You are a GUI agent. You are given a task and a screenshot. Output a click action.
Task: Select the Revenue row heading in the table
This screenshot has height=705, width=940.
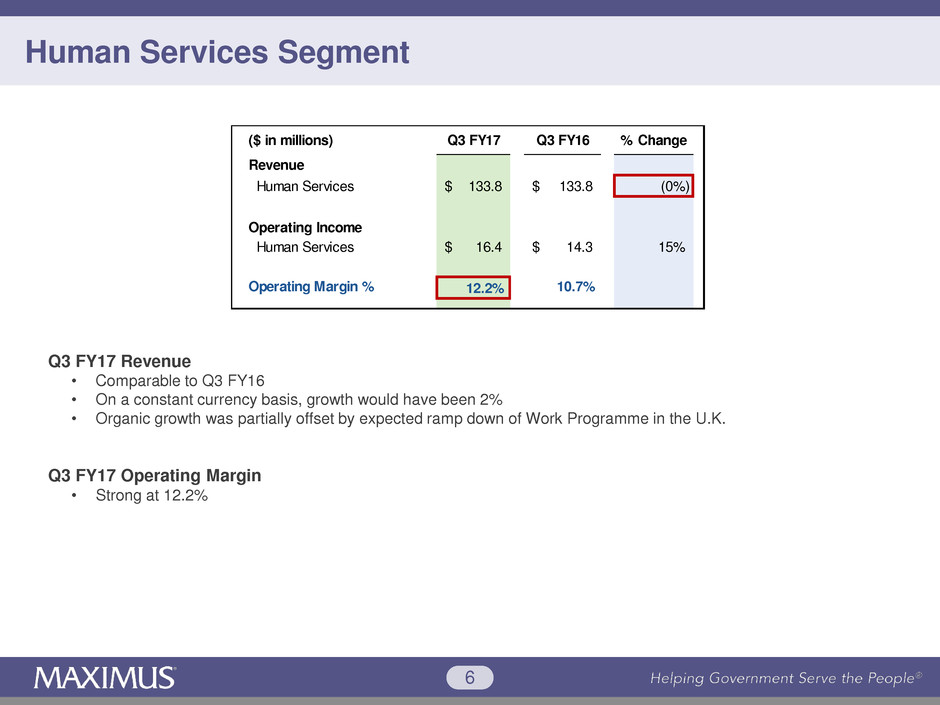[276, 165]
